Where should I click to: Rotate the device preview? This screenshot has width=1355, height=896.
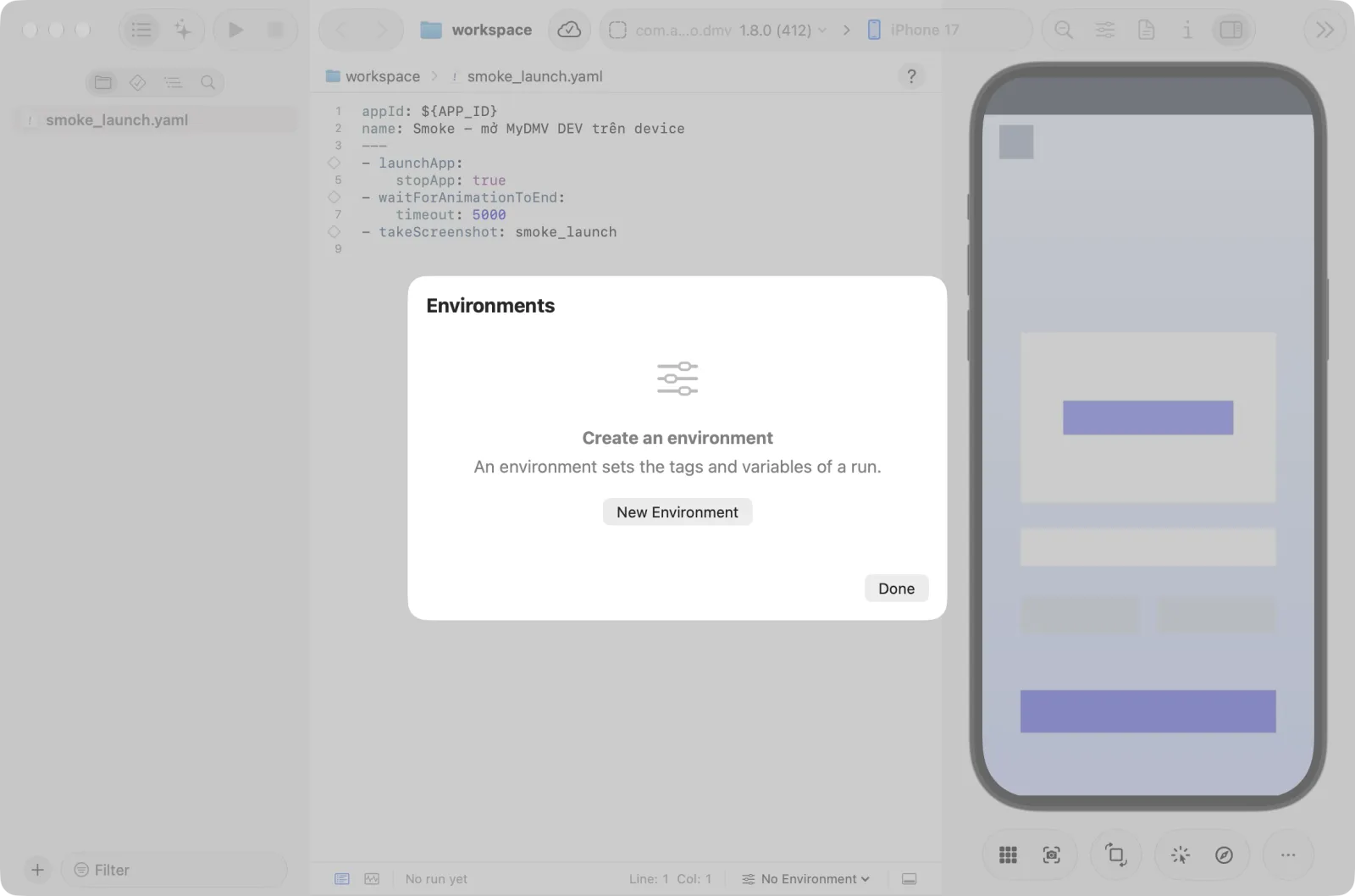click(x=1115, y=855)
